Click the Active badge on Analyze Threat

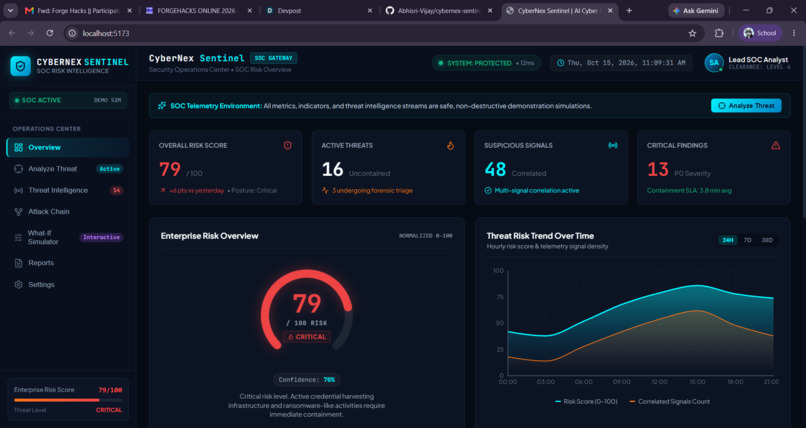pos(109,169)
